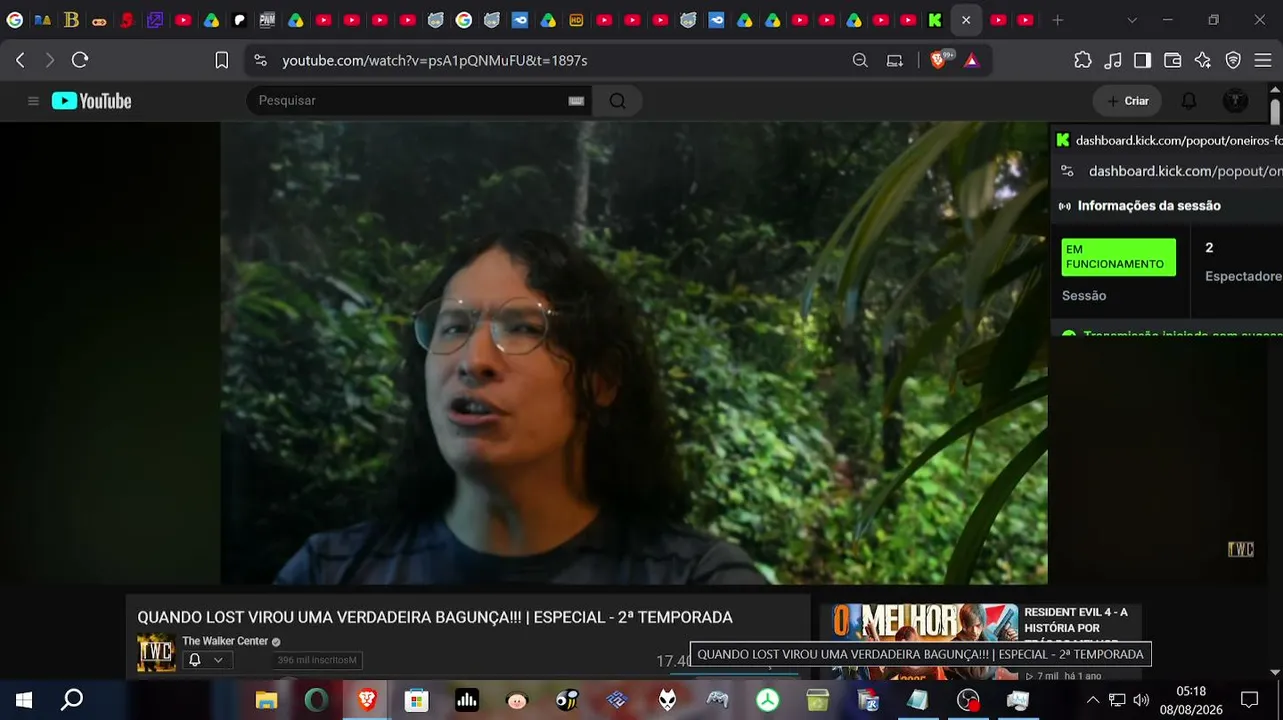Open the taskbar clock and calendar
Screen dimensions: 1283x720
click(x=1191, y=700)
